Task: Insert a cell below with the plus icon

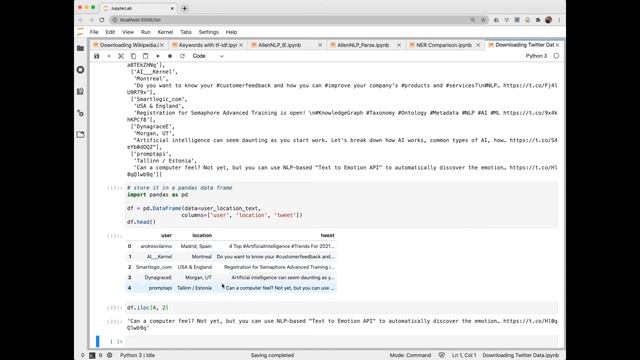Action: coord(109,56)
